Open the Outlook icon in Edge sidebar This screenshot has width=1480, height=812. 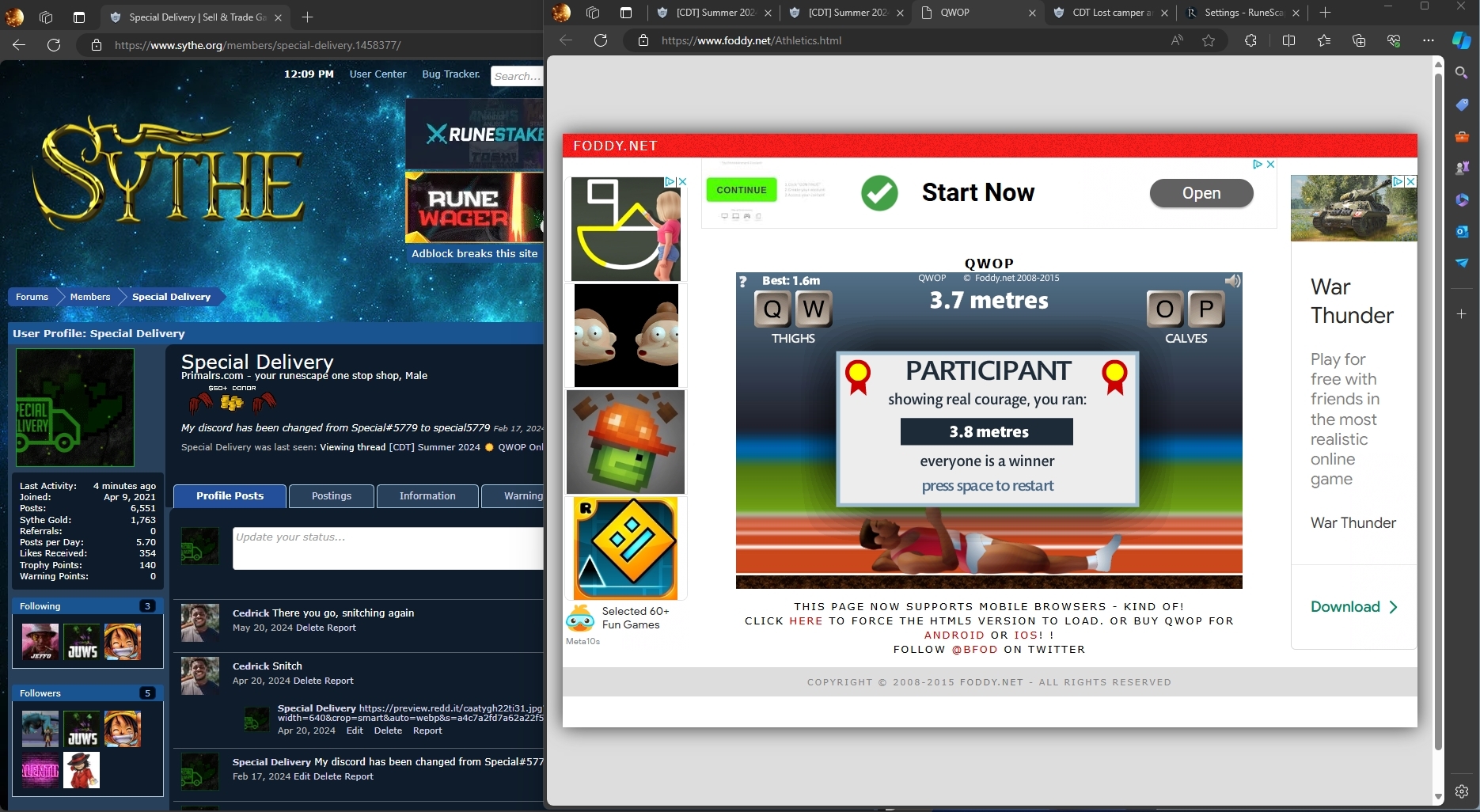click(1462, 231)
